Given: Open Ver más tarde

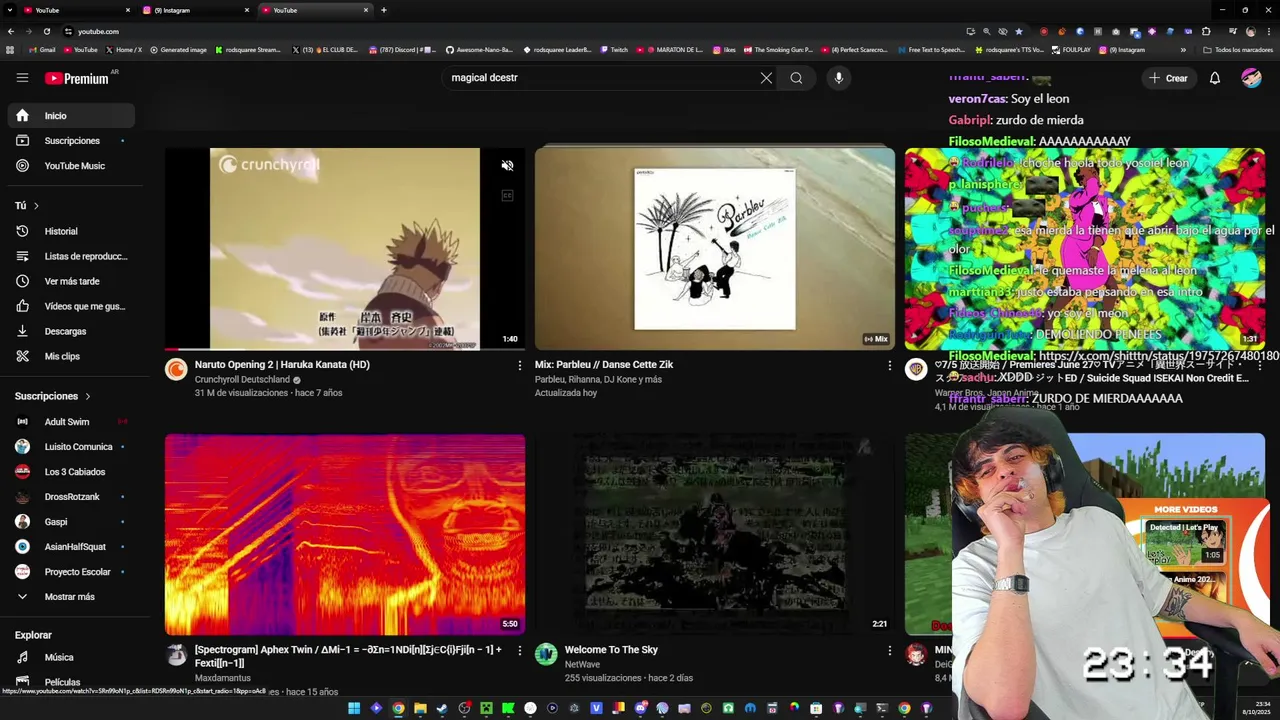Looking at the screenshot, I should tap(71, 281).
